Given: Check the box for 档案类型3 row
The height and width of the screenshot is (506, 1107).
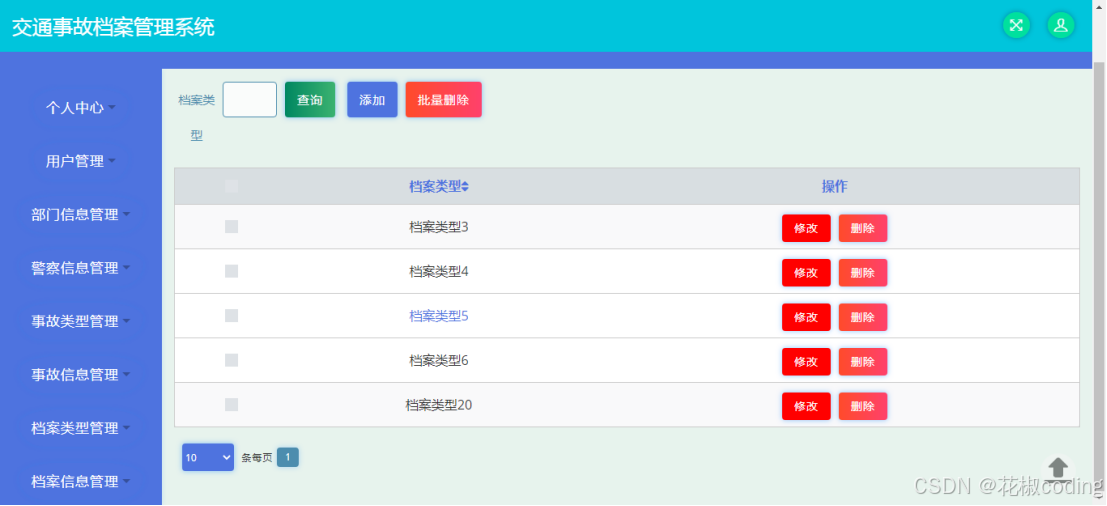Looking at the screenshot, I should pos(232,227).
